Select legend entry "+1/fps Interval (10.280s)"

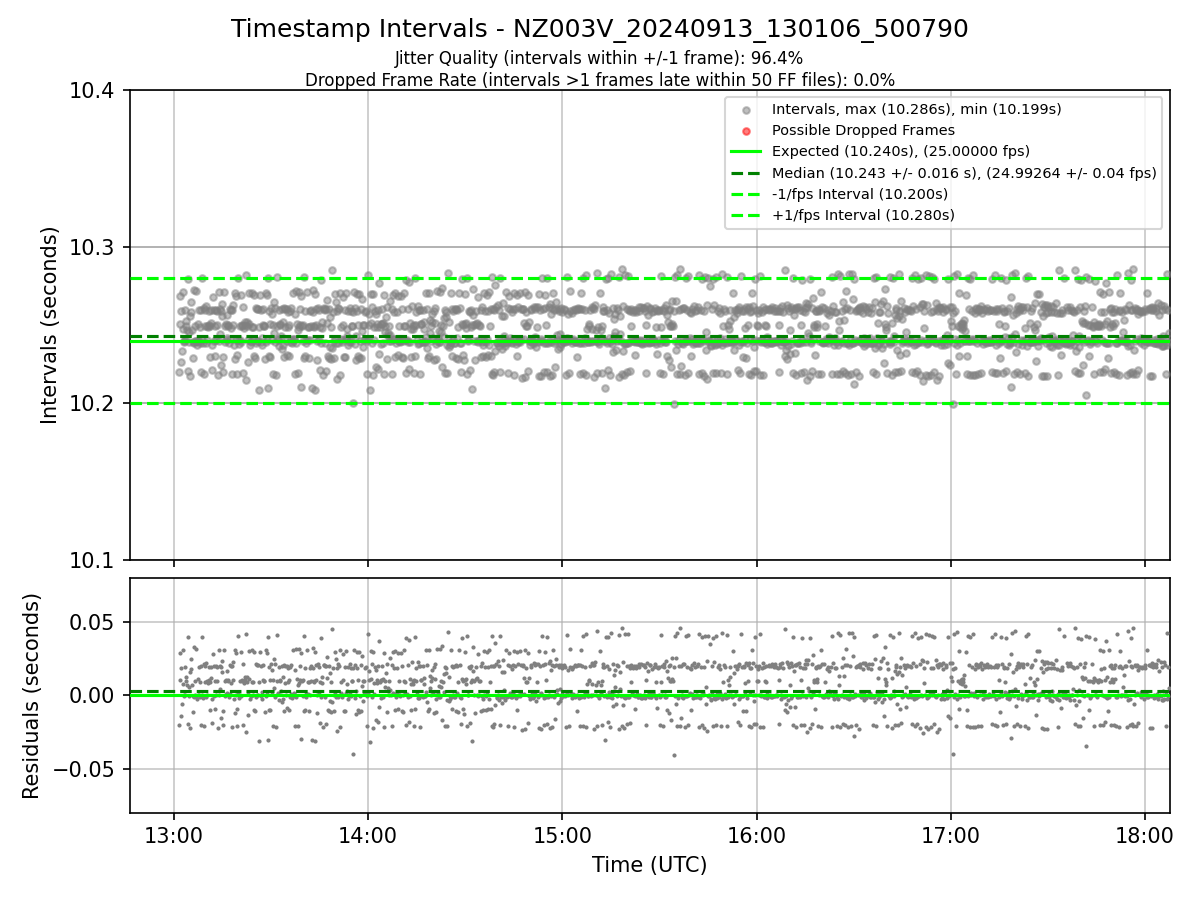tap(863, 215)
